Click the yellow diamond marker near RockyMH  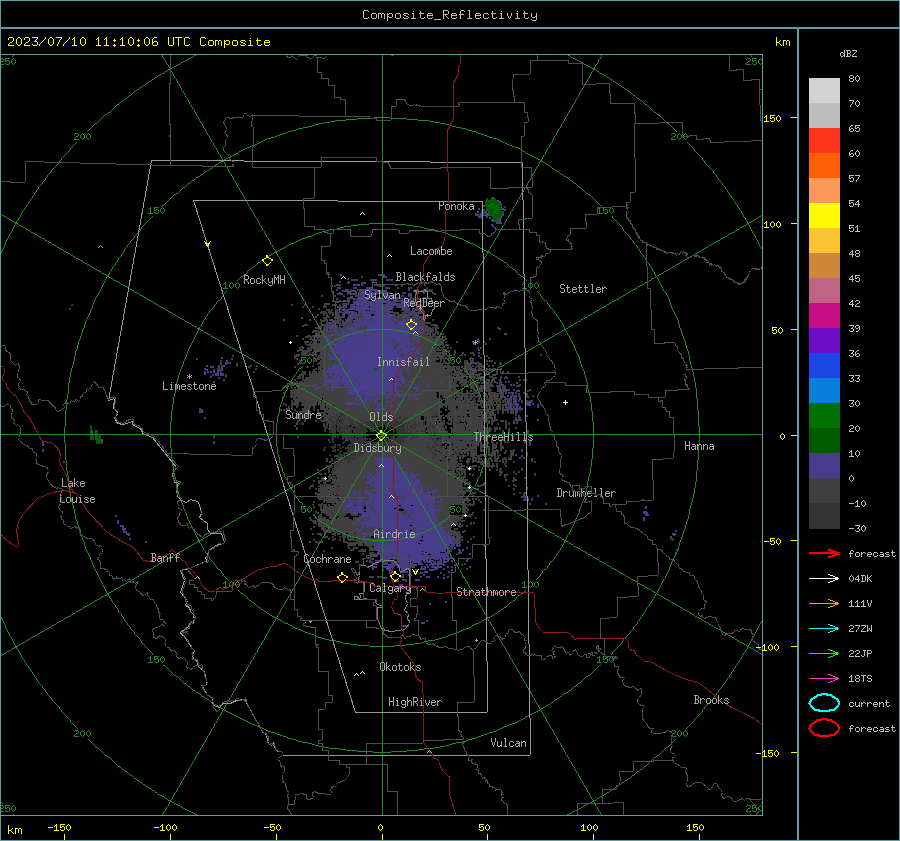[x=267, y=261]
